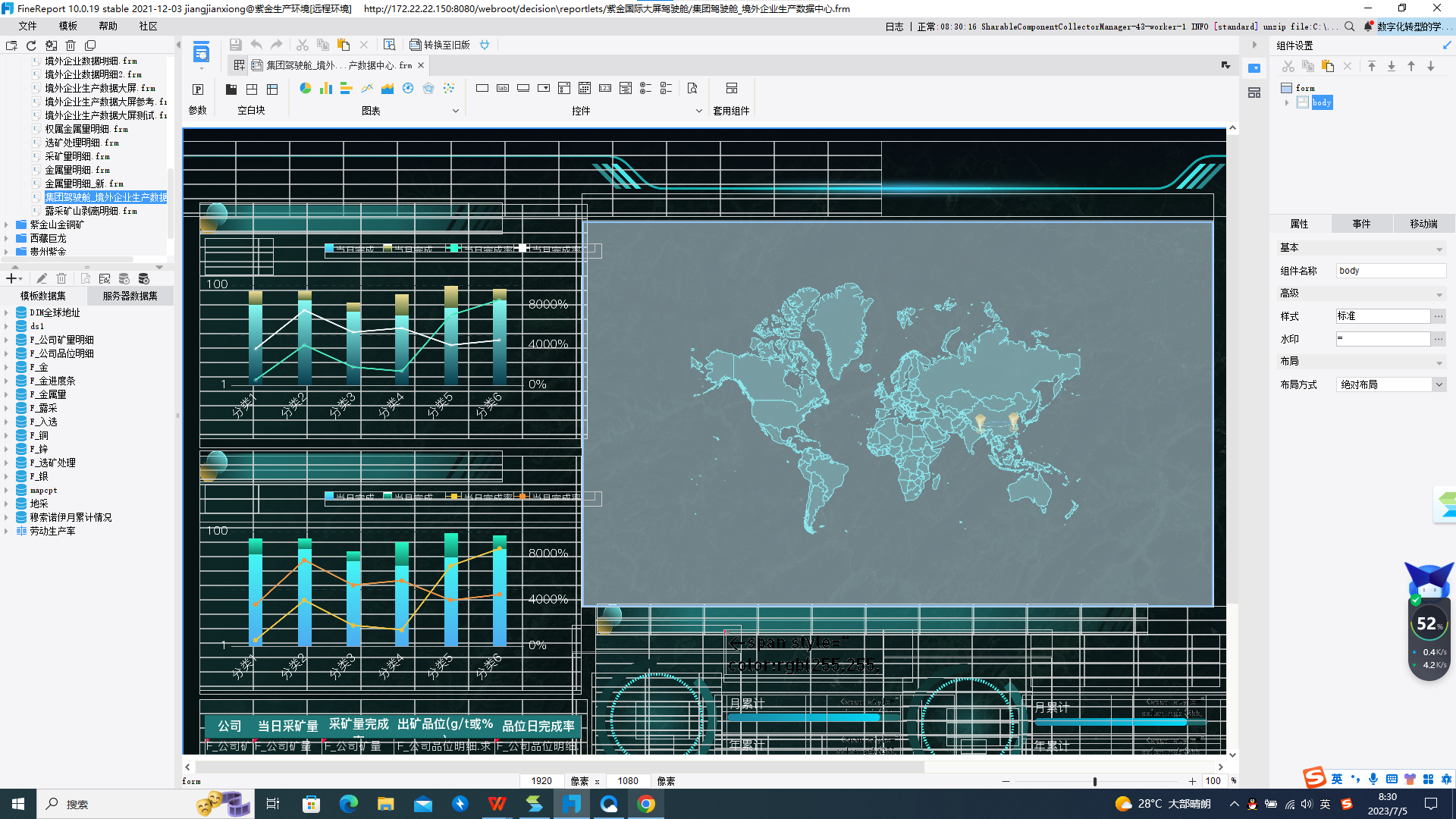1456x819 pixels.
Task: Move component to bottom layer icon
Action: coord(1392,66)
